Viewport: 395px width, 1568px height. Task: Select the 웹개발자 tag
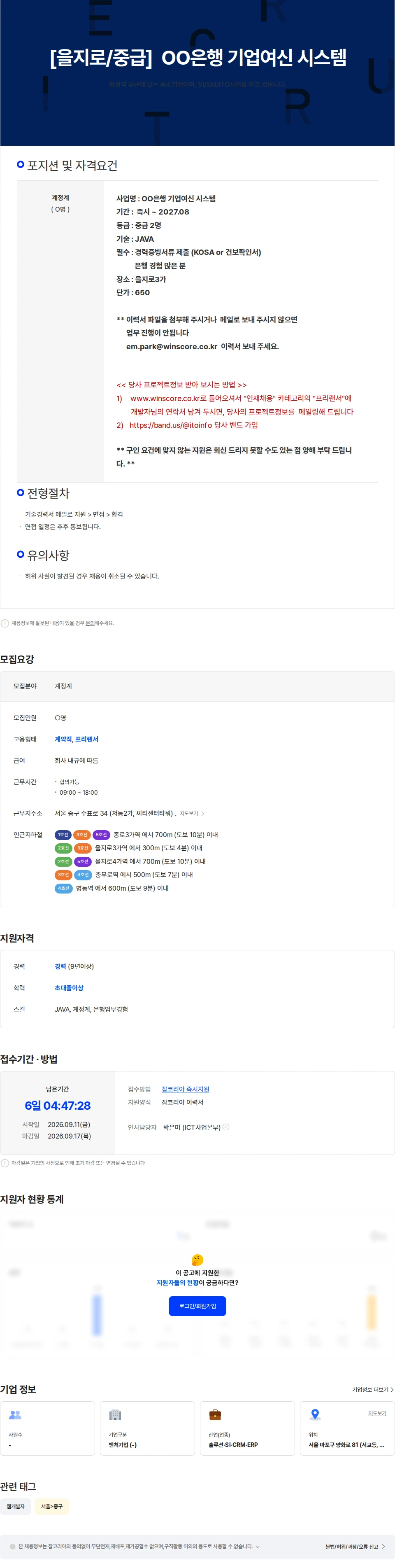coord(16,1507)
